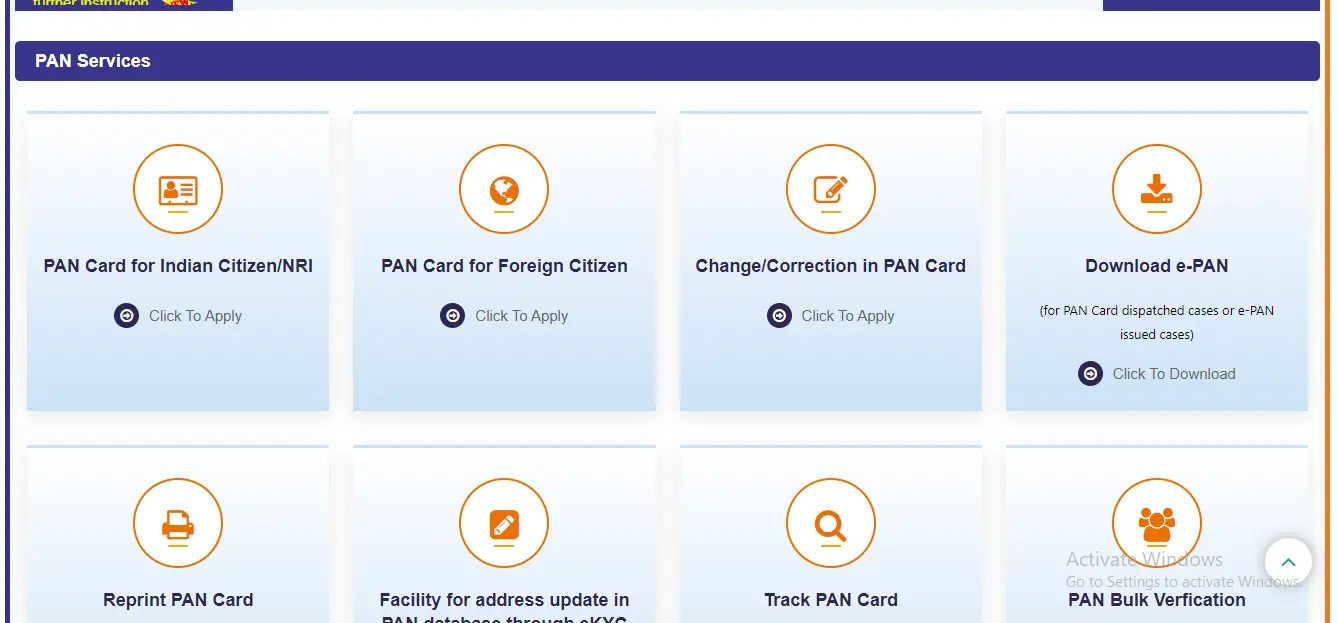Click the Reprint PAN Card heading
The image size is (1339, 623).
[178, 599]
